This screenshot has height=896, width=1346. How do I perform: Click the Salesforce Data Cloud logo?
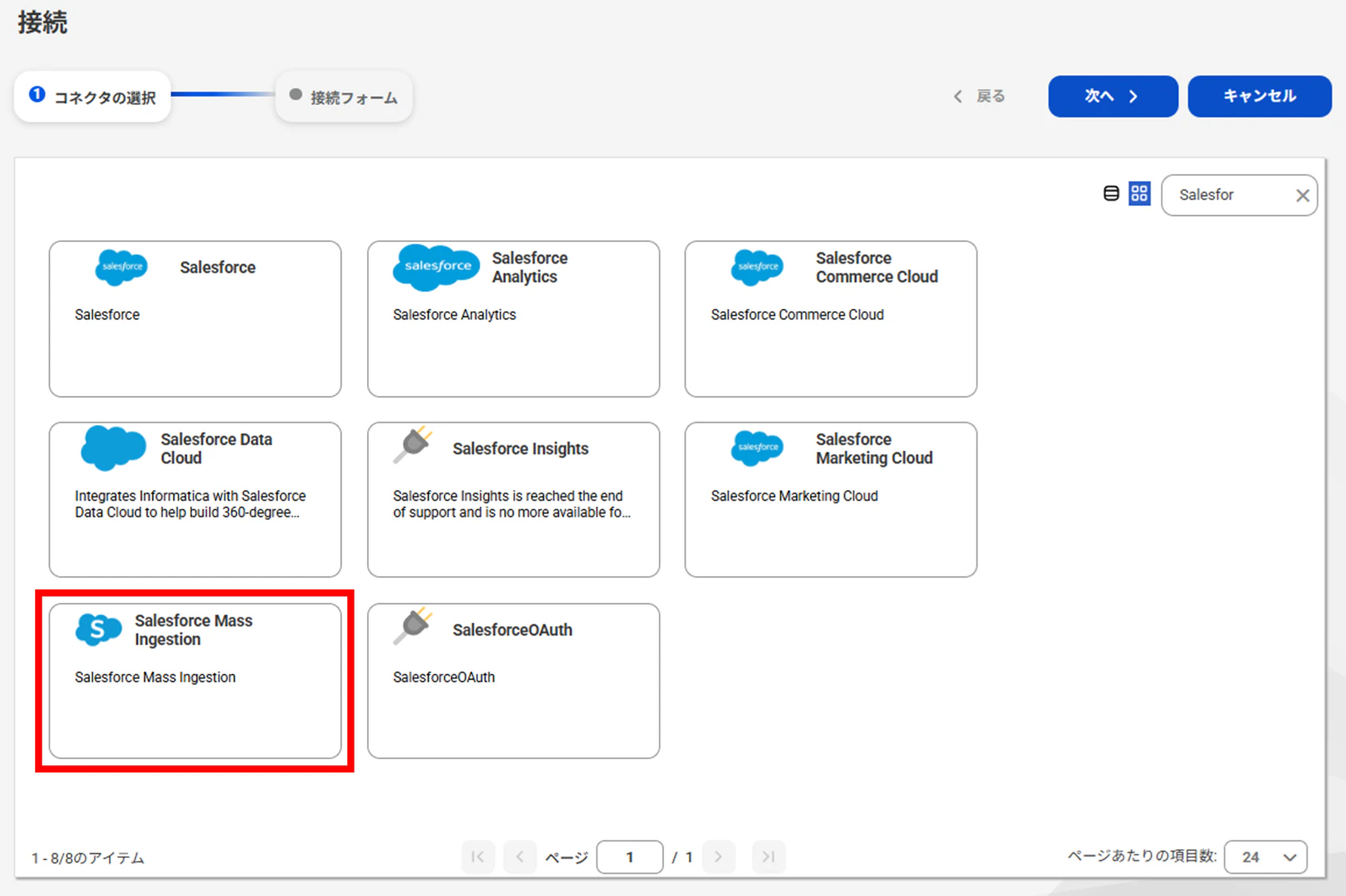tap(114, 448)
